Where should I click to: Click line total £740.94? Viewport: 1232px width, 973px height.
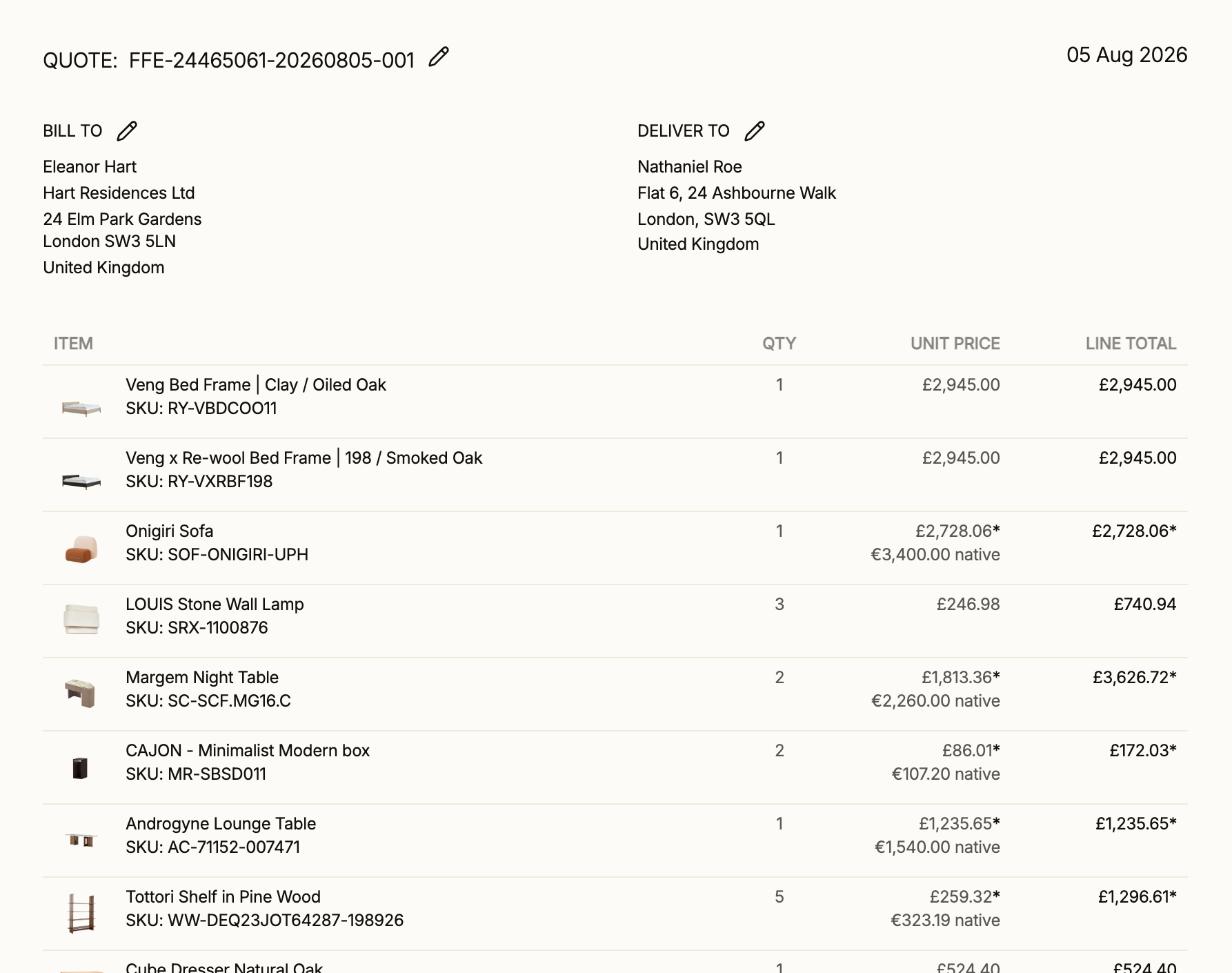pyautogui.click(x=1145, y=605)
